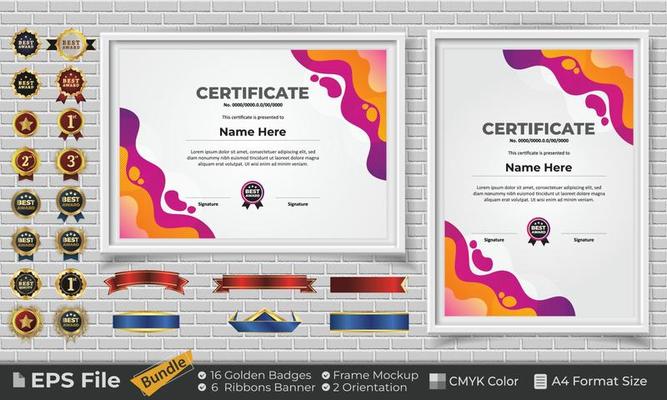Click pink BEST AWARD seal on portrait certificate
This screenshot has height=400, width=667.
coord(539,231)
